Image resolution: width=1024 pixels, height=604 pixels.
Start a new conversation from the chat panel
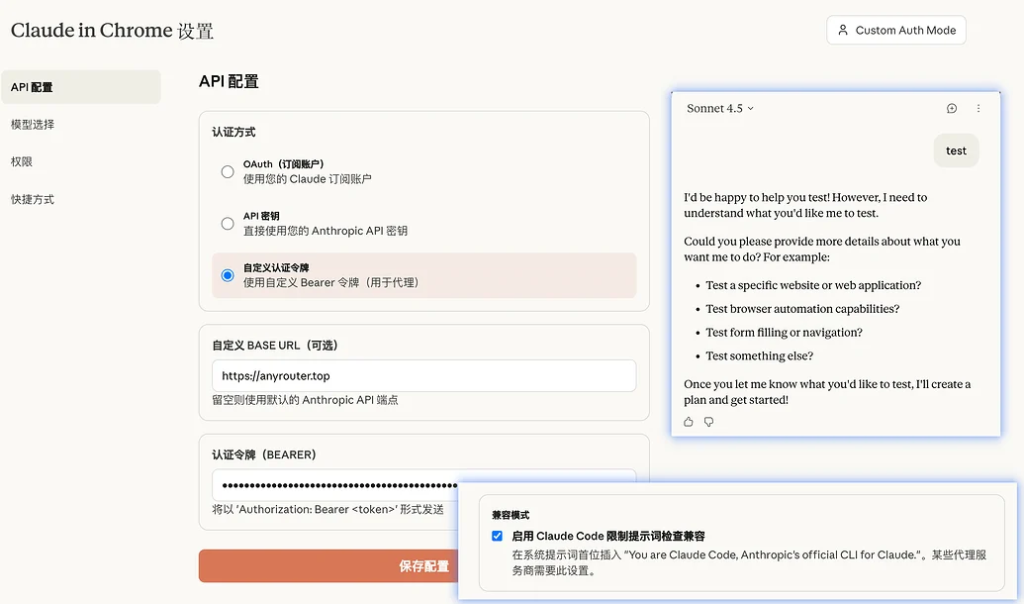(x=950, y=108)
